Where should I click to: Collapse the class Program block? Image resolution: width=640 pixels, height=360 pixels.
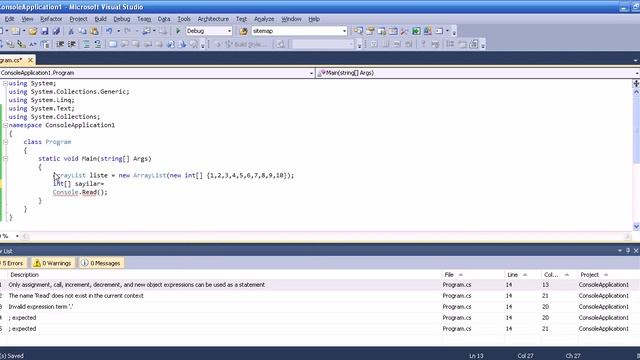[5, 142]
